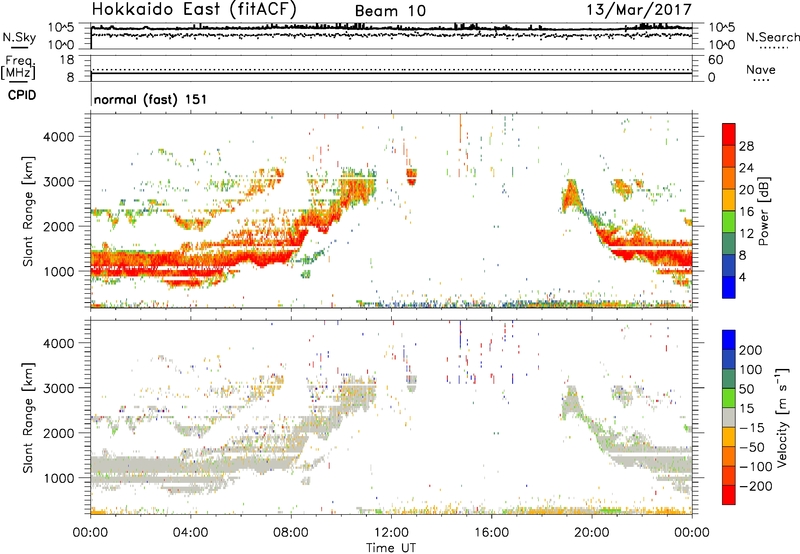
Task: Click the red bottom of the velocity colorbar
Action: (x=729, y=495)
